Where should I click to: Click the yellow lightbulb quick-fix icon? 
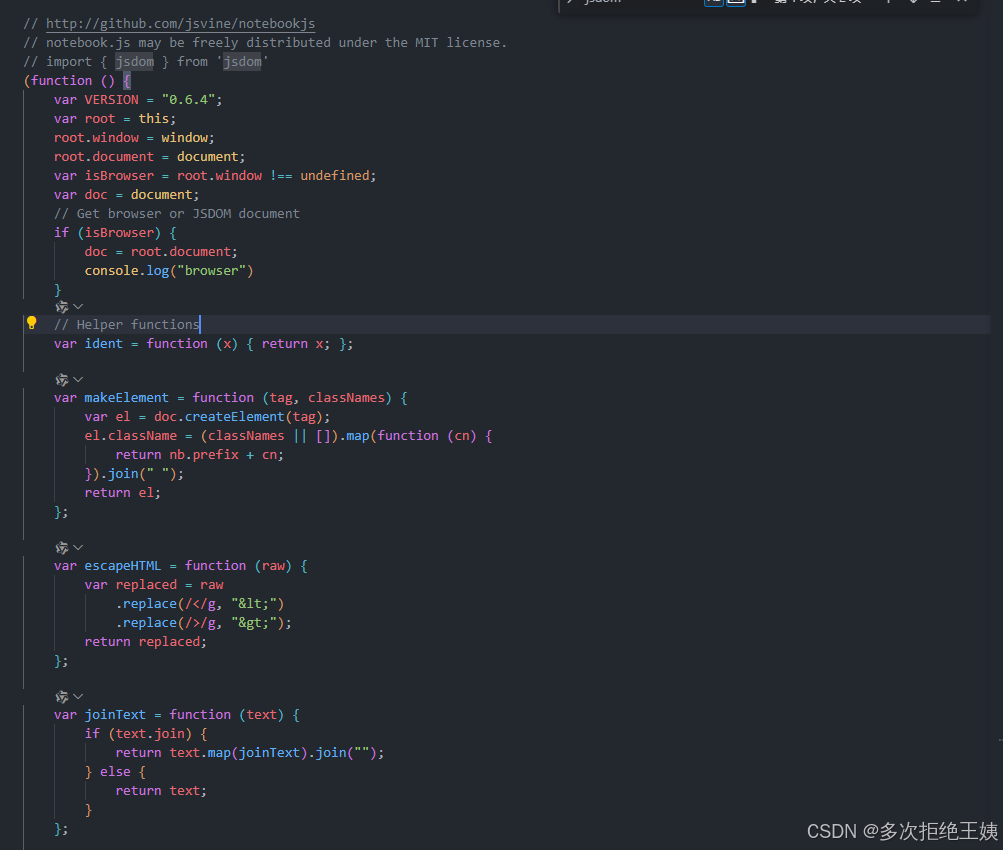pos(31,323)
